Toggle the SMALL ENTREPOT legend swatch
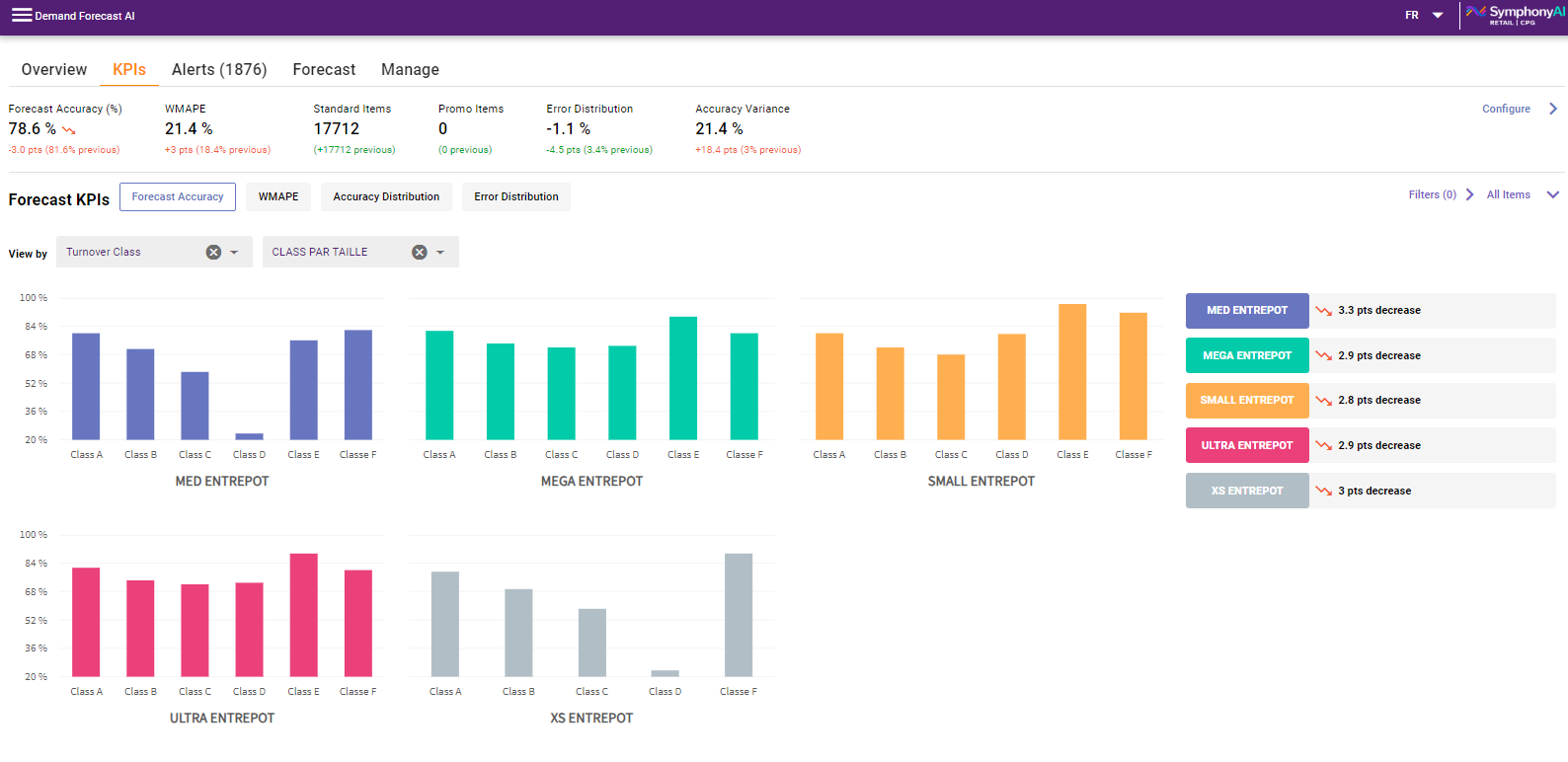This screenshot has width=1568, height=762. click(1247, 400)
